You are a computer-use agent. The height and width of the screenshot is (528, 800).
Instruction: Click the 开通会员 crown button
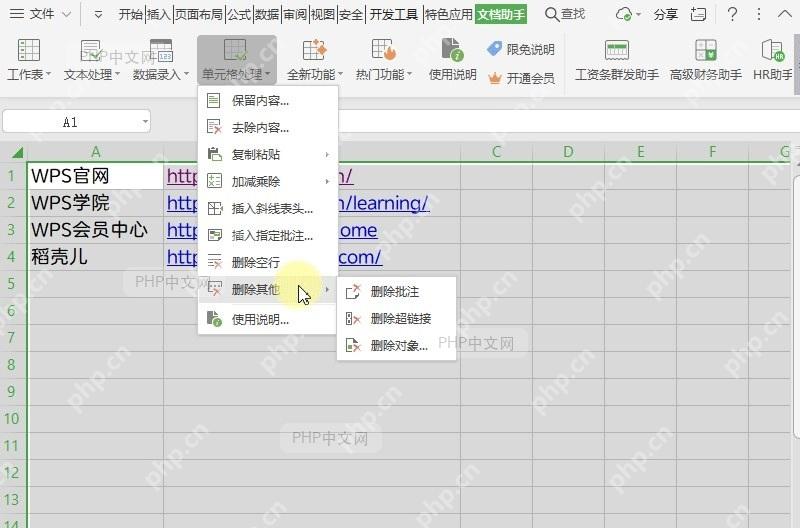click(521, 78)
